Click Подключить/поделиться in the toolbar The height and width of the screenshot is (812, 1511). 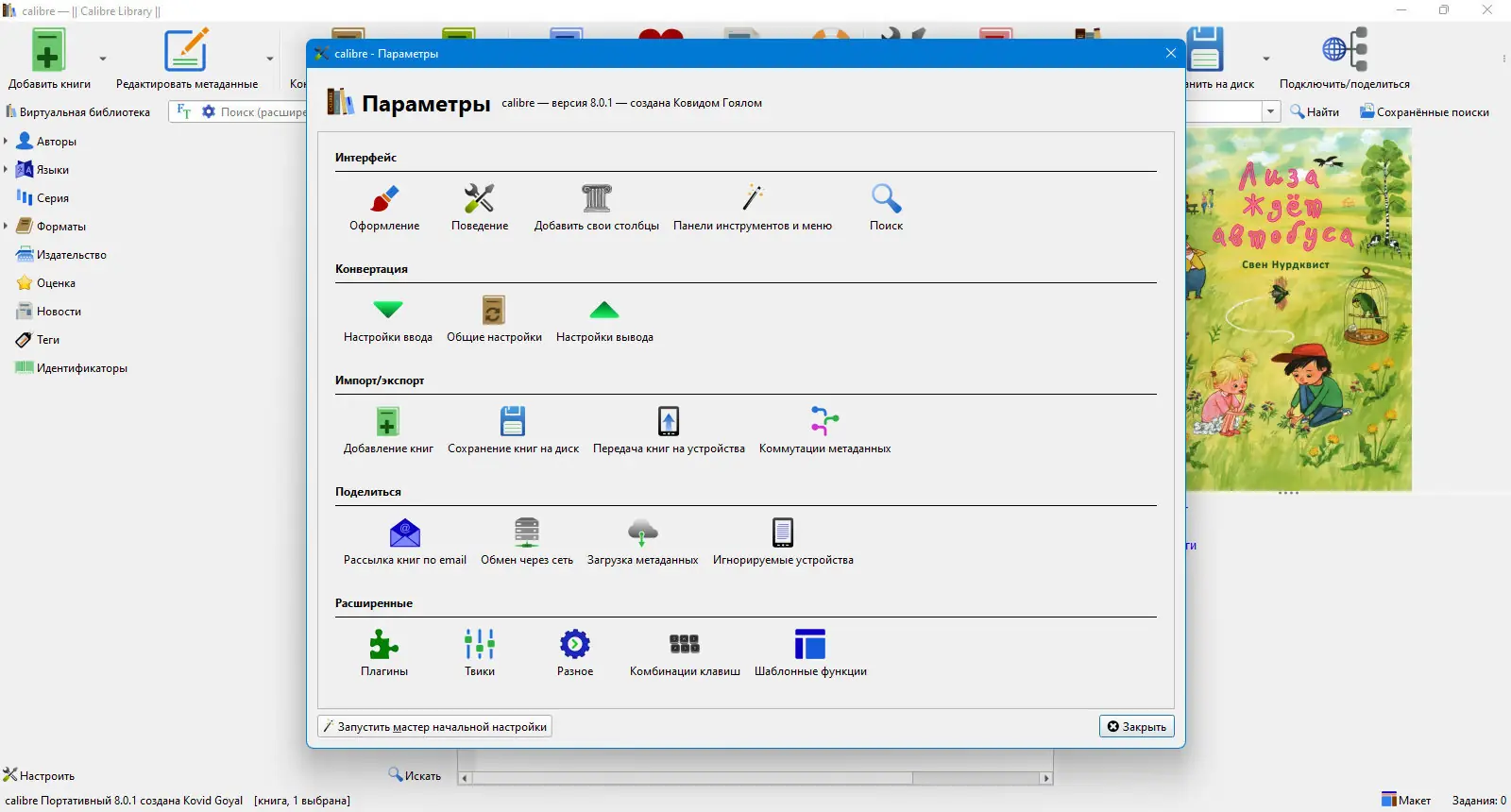point(1344,59)
